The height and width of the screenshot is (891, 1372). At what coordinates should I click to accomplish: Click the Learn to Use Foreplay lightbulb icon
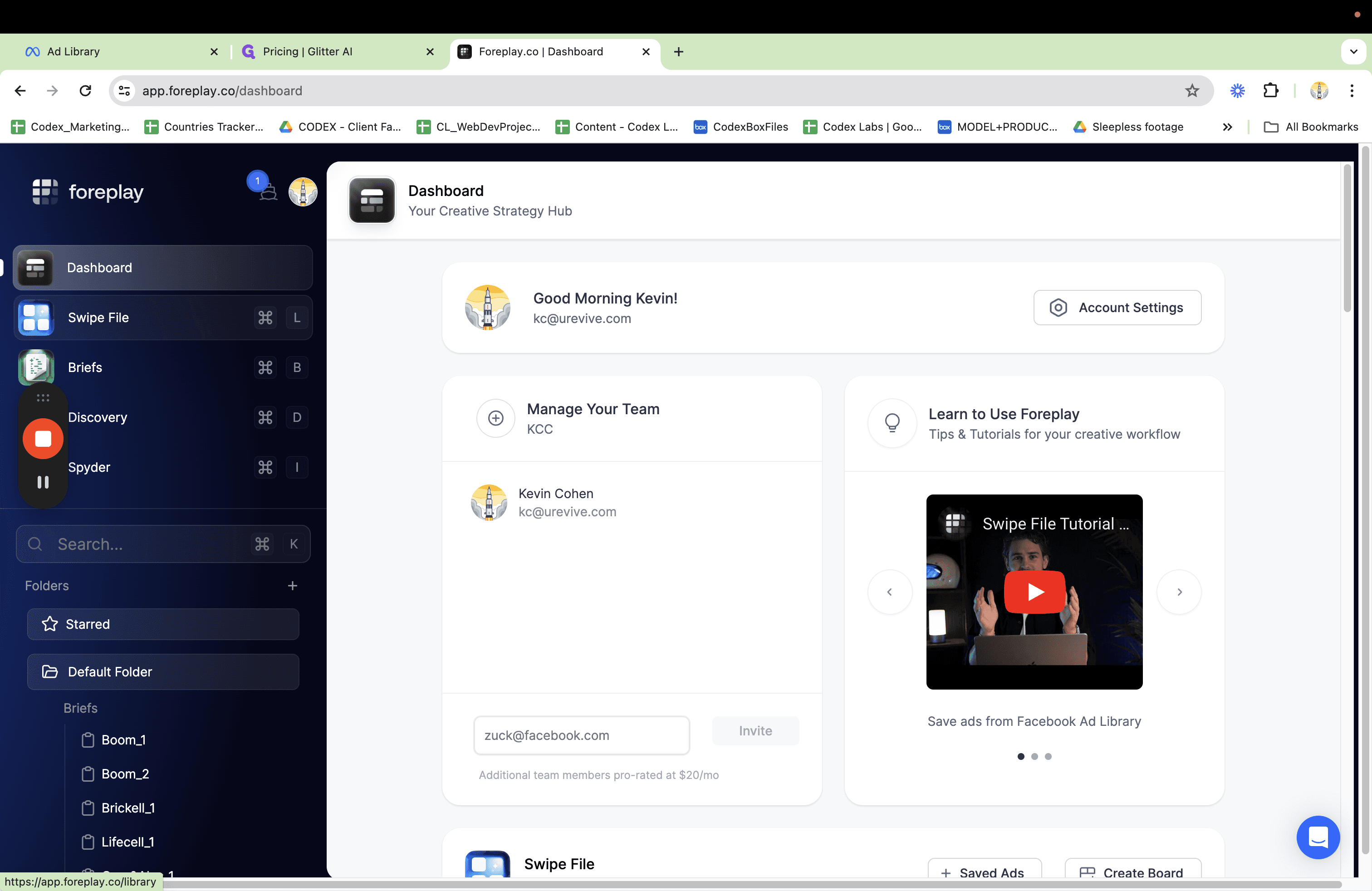892,423
